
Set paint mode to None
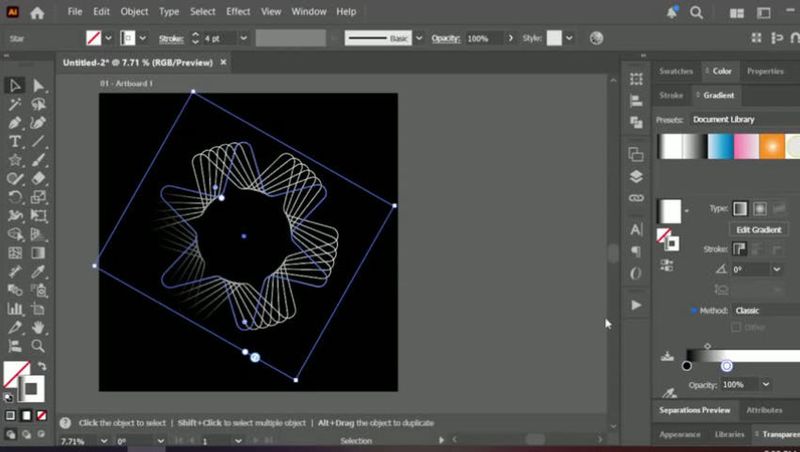(42, 416)
